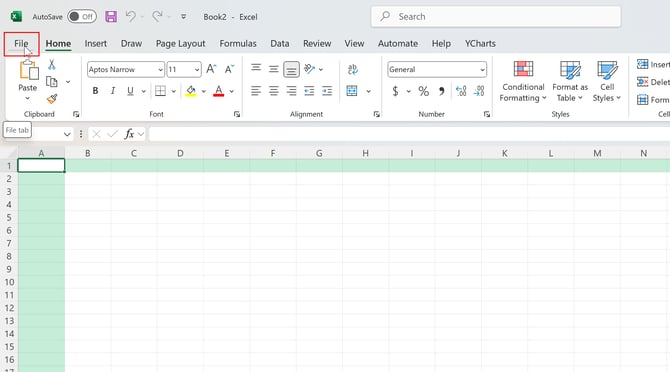Click Bottom Align icon

[x=291, y=70]
